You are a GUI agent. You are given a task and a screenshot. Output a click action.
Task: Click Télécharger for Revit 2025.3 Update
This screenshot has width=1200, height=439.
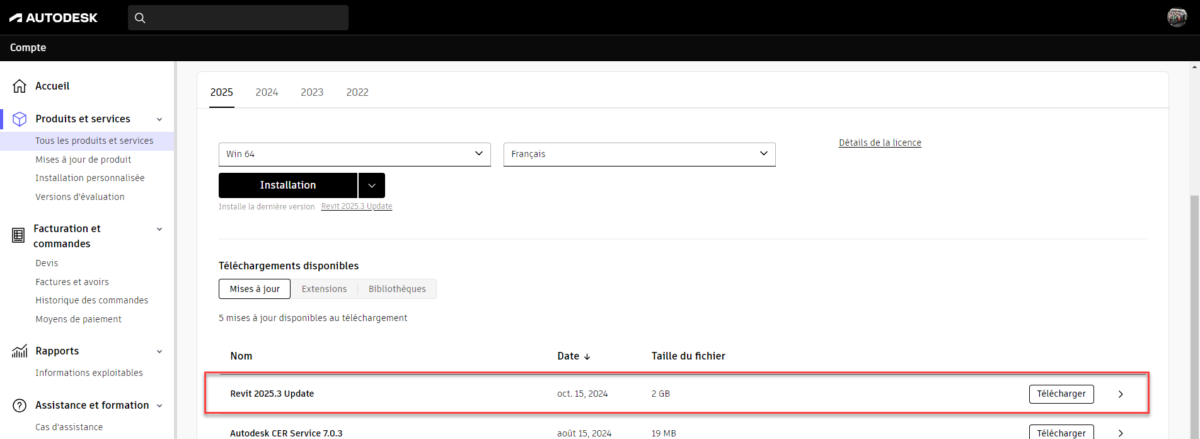1060,394
